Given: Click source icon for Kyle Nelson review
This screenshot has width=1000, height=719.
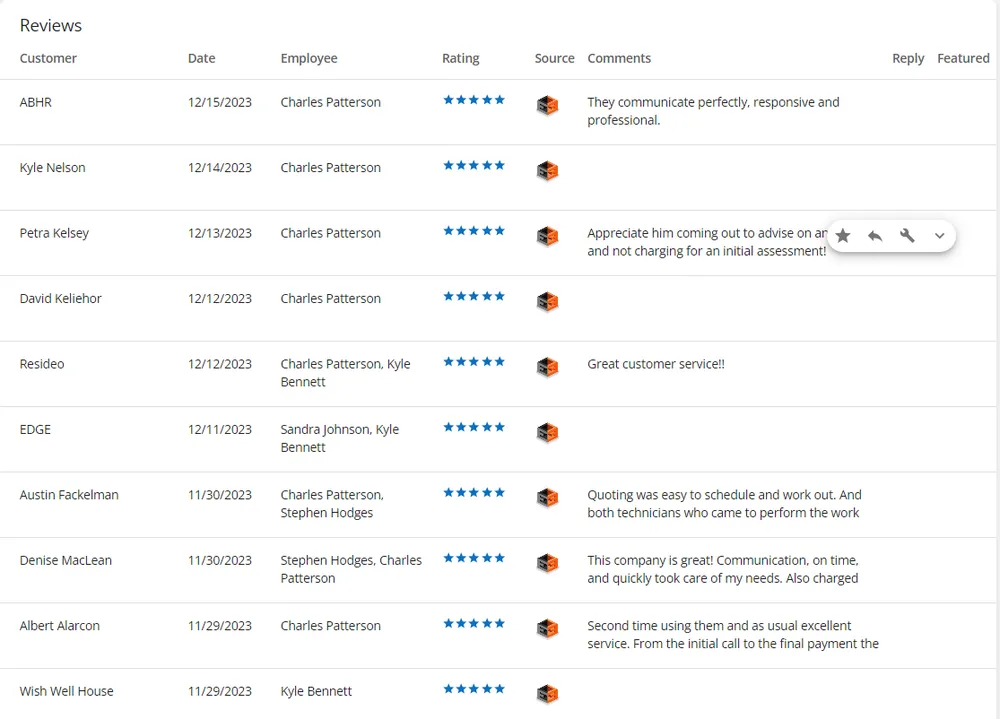Looking at the screenshot, I should point(547,171).
